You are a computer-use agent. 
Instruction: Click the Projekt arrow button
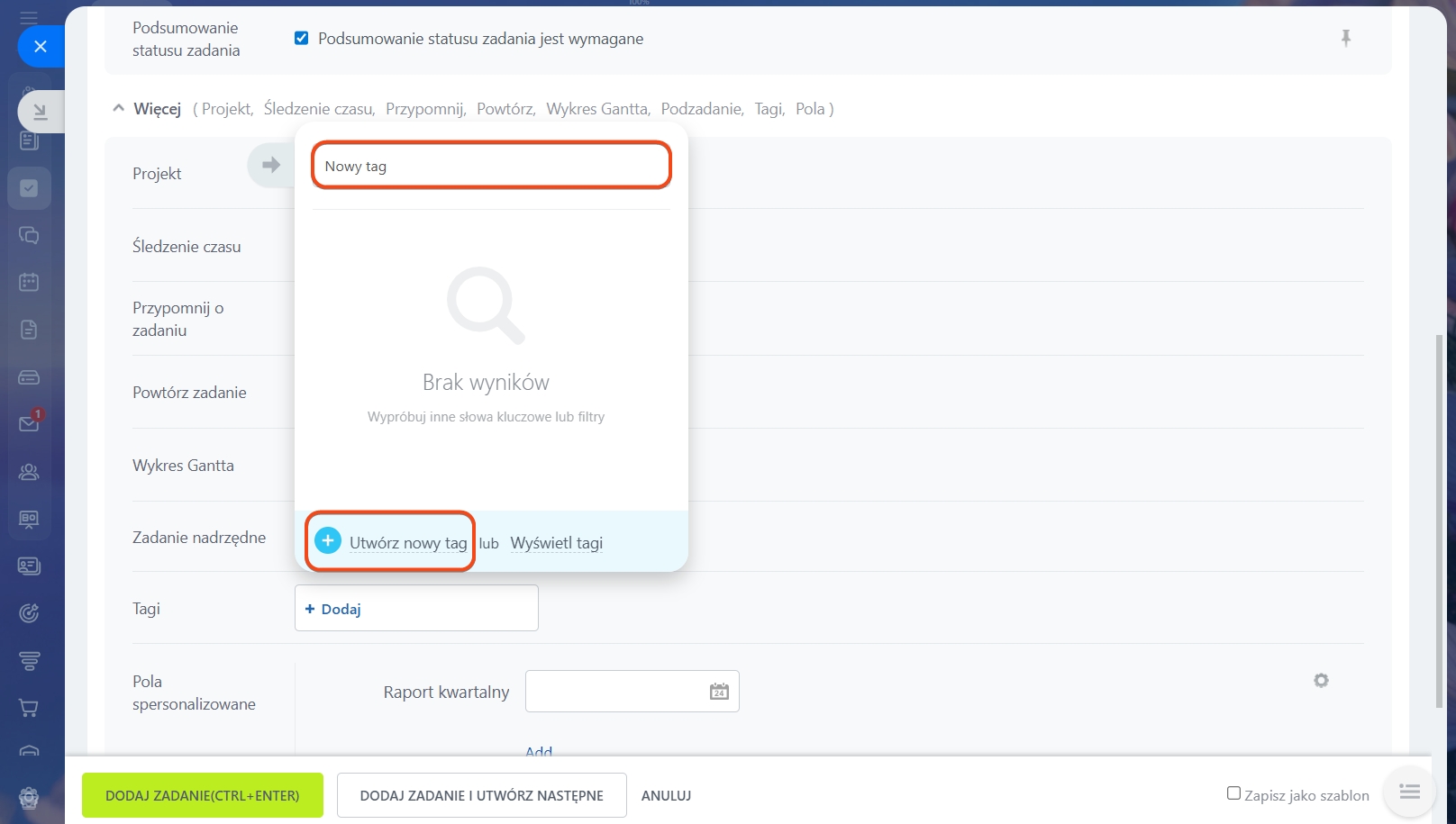click(270, 165)
